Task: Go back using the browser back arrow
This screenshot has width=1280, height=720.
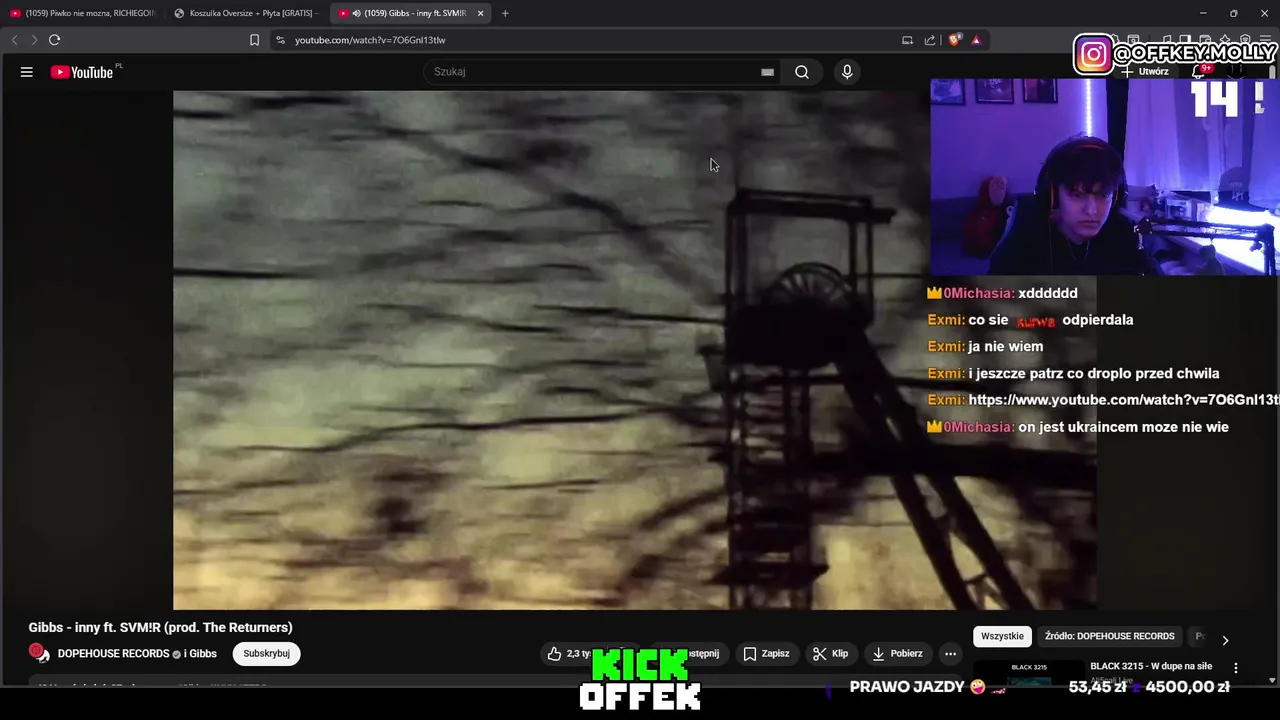Action: (14, 40)
